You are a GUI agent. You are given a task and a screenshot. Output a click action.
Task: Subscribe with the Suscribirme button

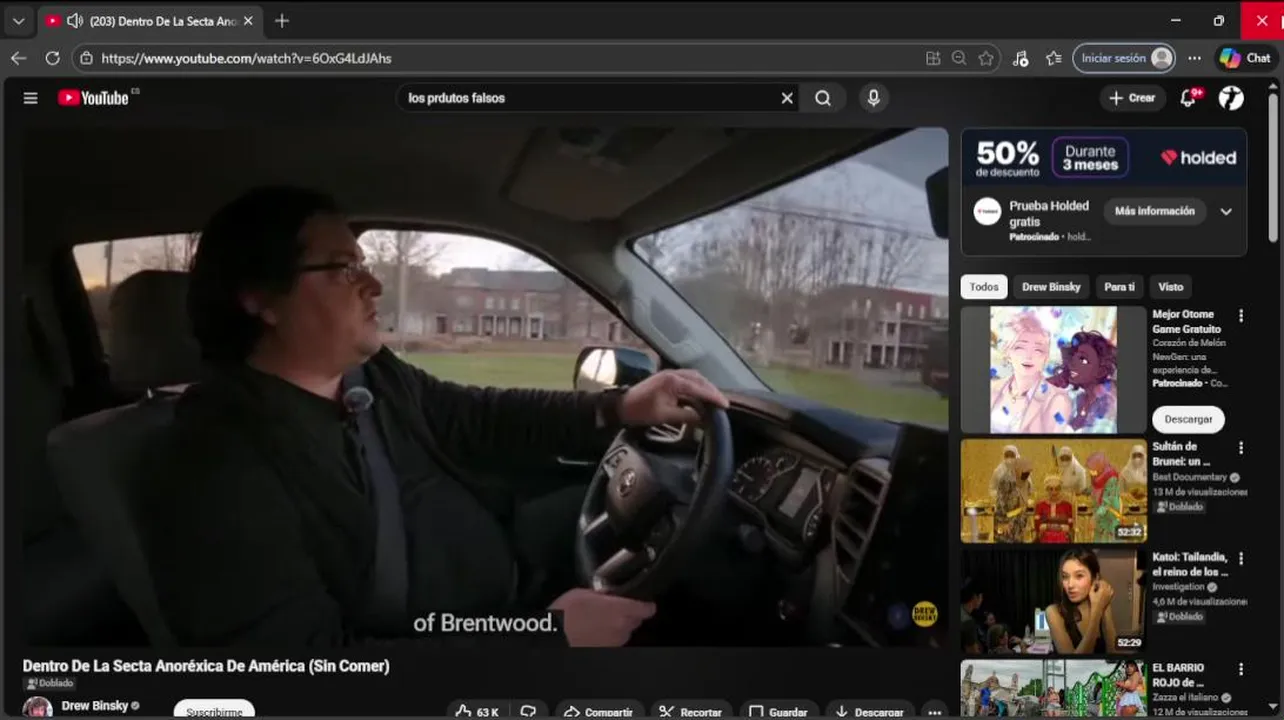(x=214, y=710)
